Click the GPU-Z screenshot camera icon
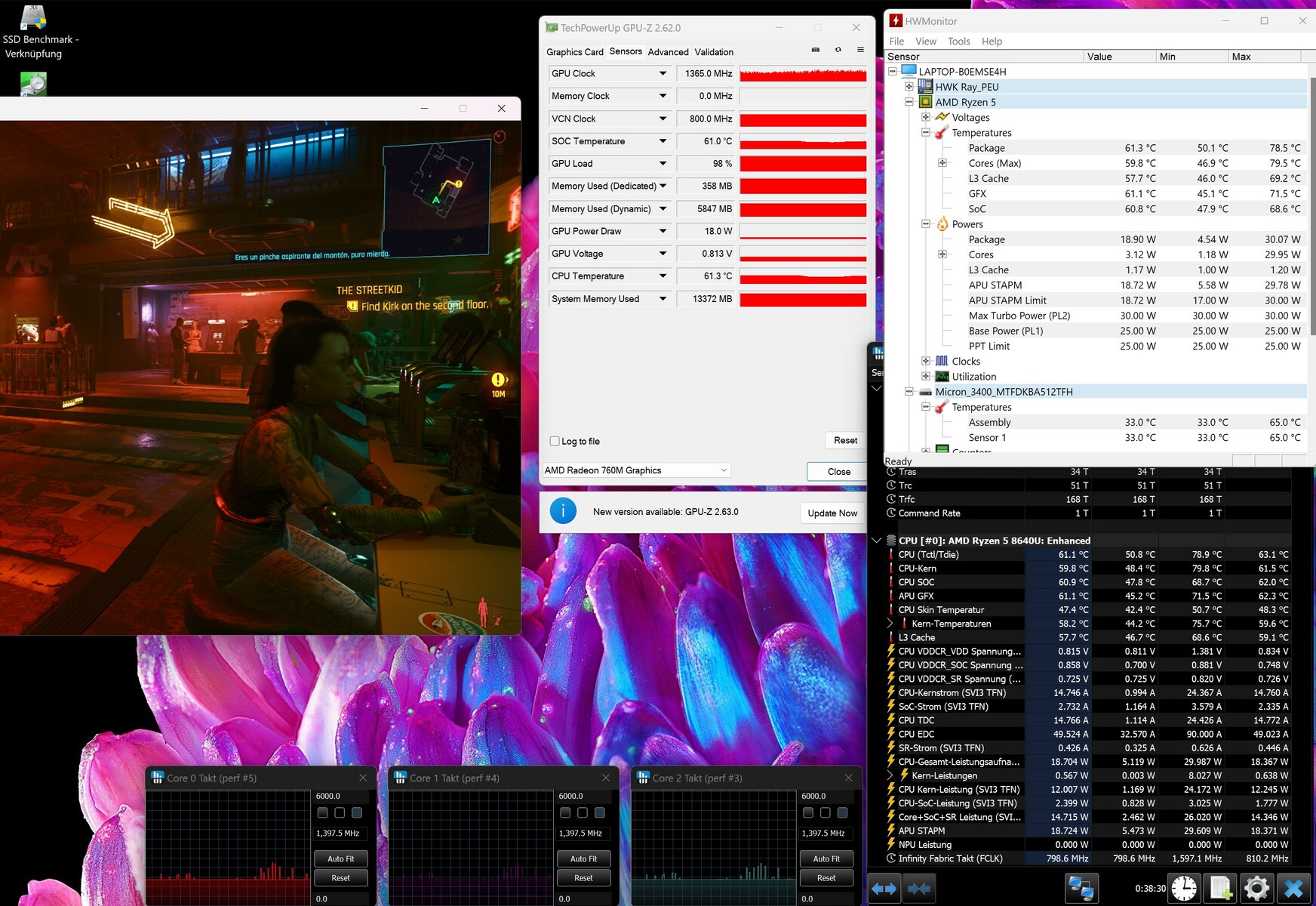 815,50
